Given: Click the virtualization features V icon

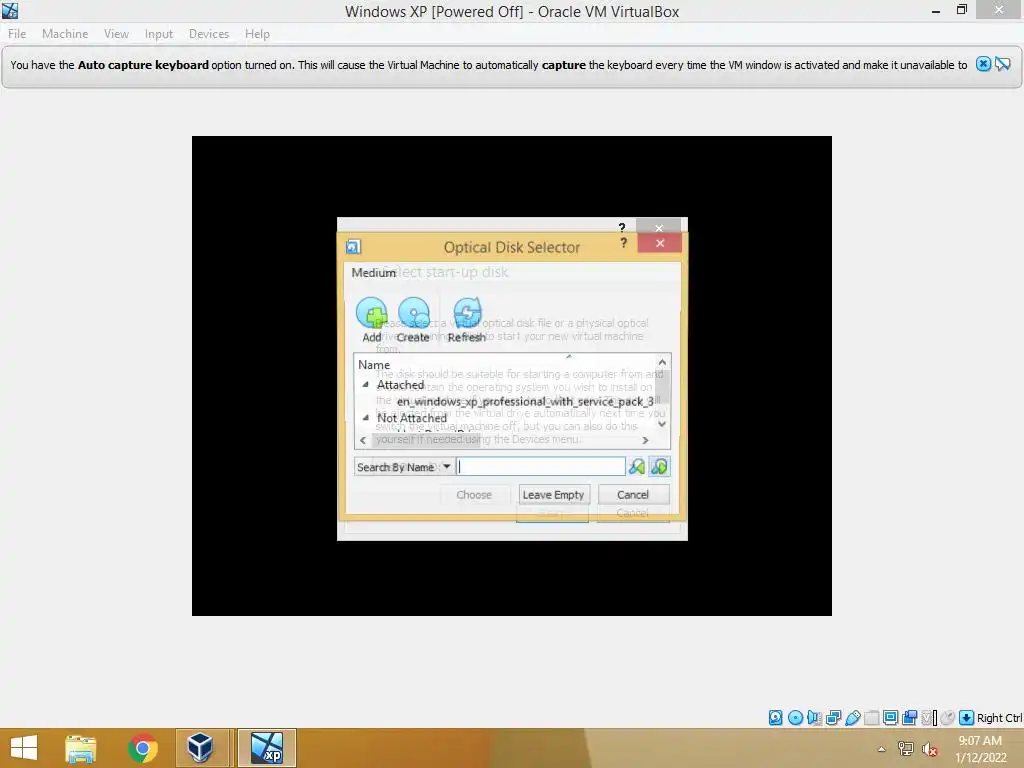Looking at the screenshot, I should (x=928, y=718).
